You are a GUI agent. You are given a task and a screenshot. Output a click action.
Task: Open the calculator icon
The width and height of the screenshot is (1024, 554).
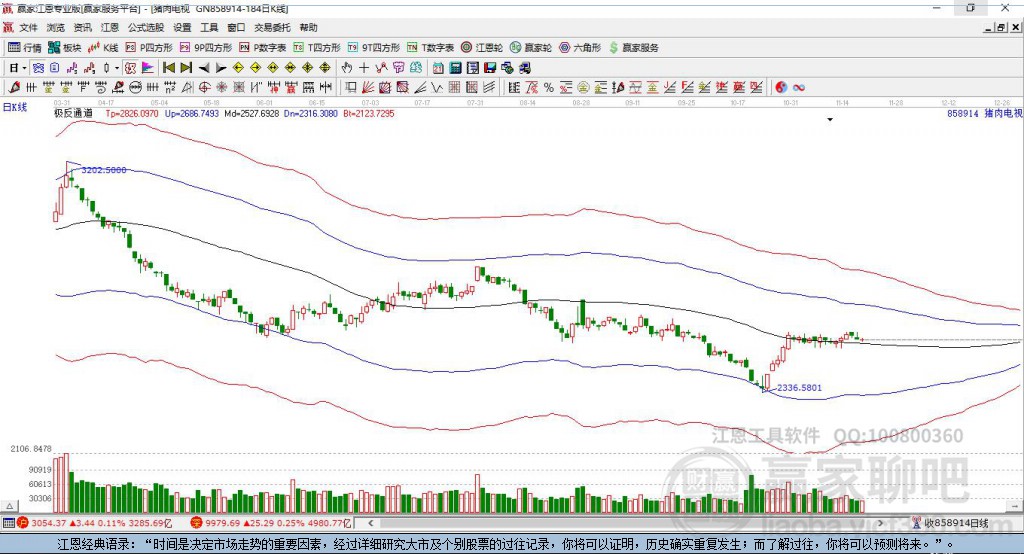coord(455,68)
